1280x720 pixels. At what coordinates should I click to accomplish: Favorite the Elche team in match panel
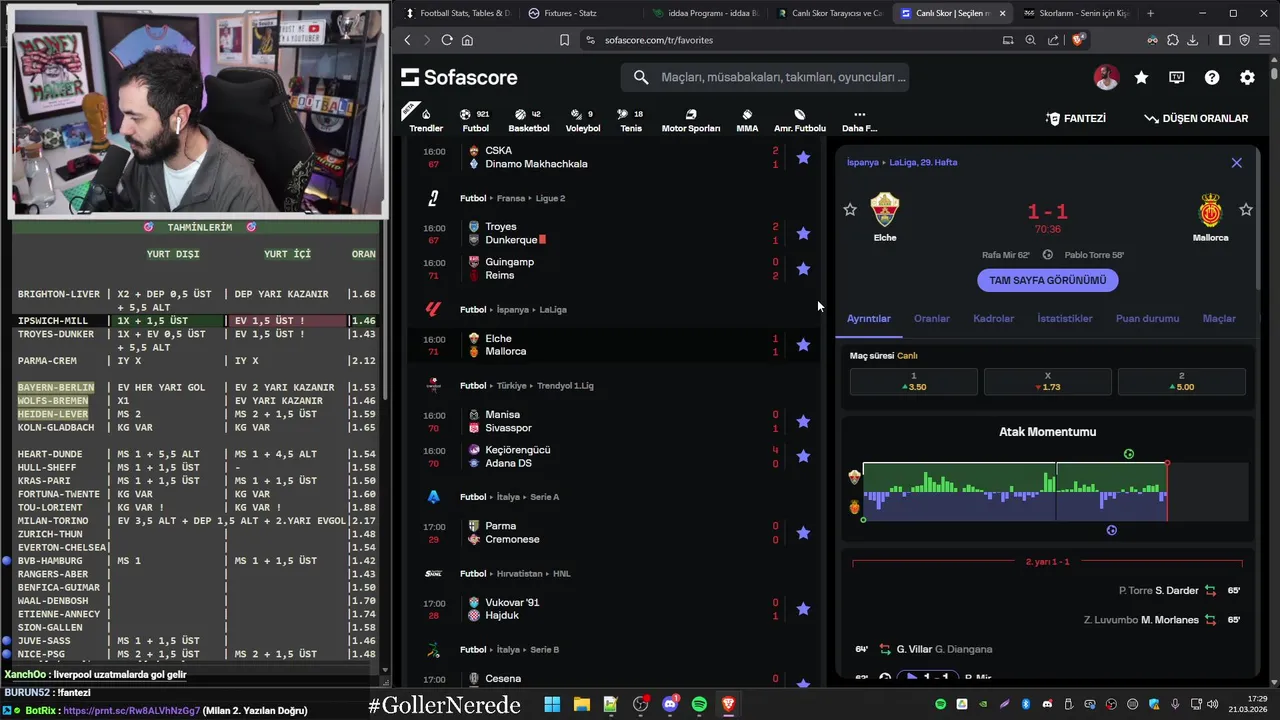pos(850,209)
